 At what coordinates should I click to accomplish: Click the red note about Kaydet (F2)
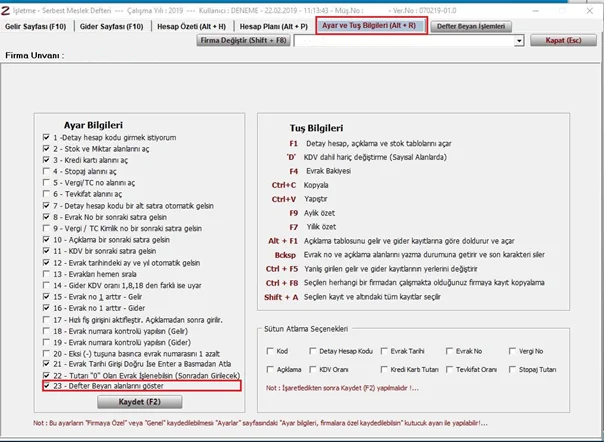[342, 388]
